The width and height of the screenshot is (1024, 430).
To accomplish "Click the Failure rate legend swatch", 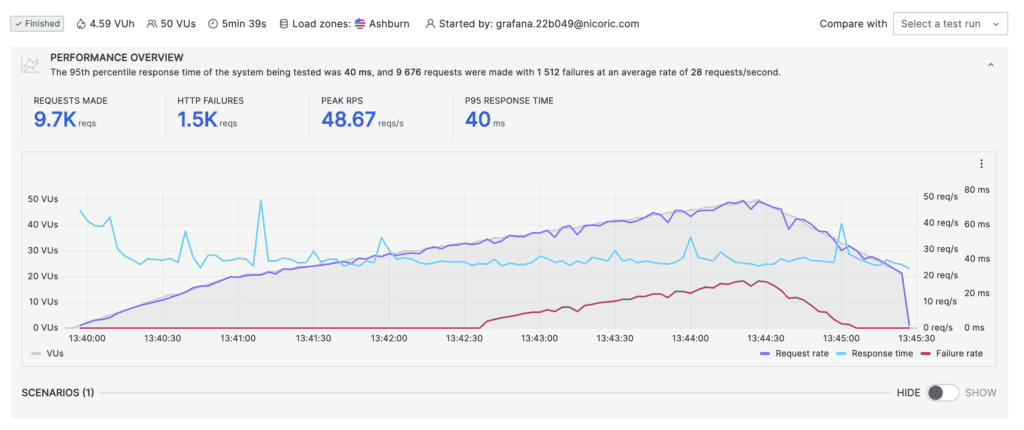I will coord(926,354).
